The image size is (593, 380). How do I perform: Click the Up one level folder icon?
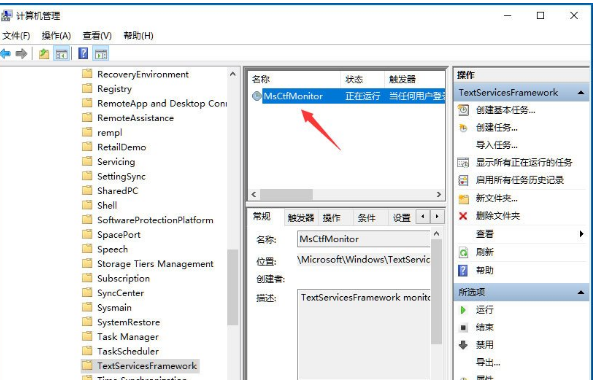tap(44, 54)
